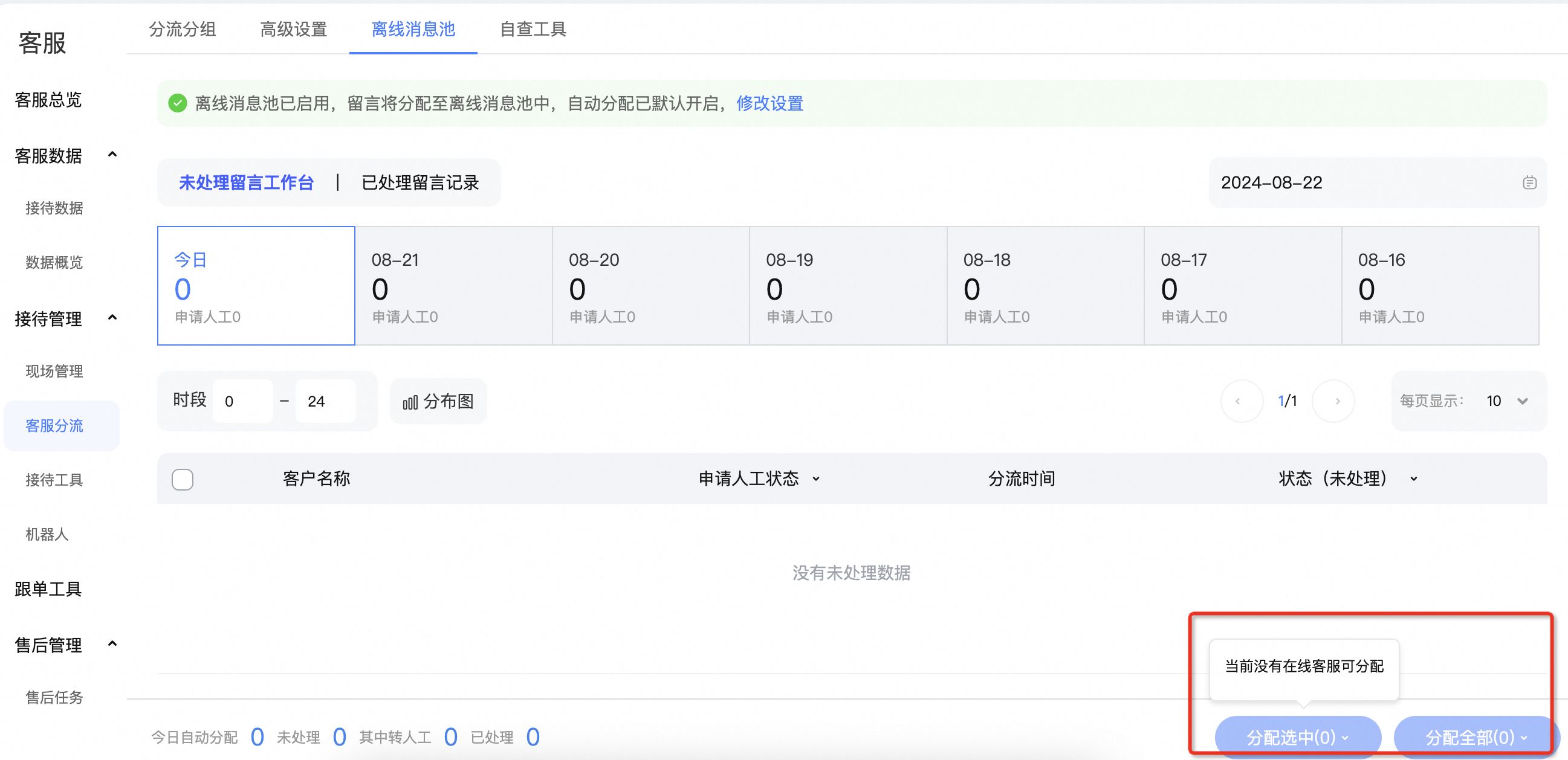
Task: Select 客服分流 in sidebar
Action: [x=61, y=425]
